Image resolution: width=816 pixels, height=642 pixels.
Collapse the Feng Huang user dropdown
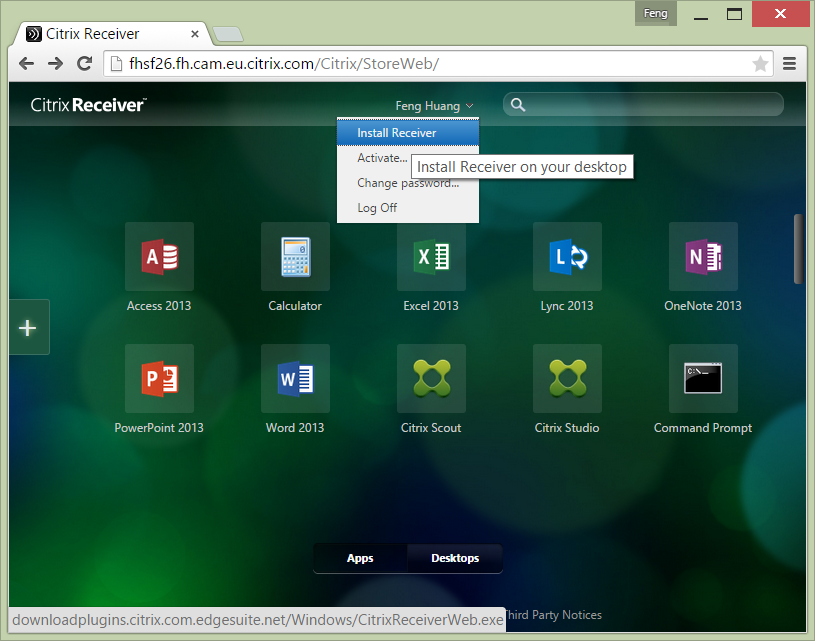pos(434,106)
